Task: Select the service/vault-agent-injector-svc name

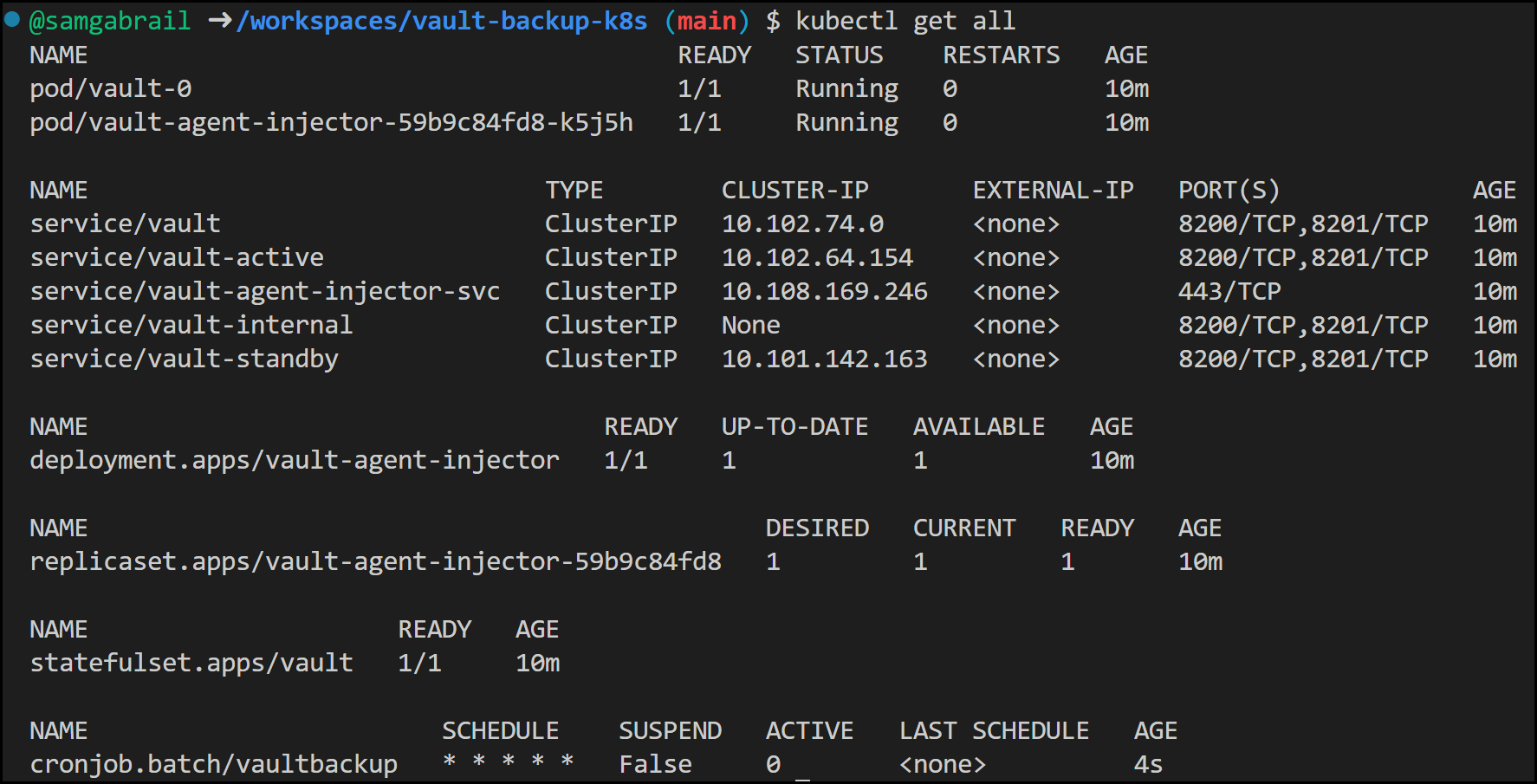Action: point(265,290)
